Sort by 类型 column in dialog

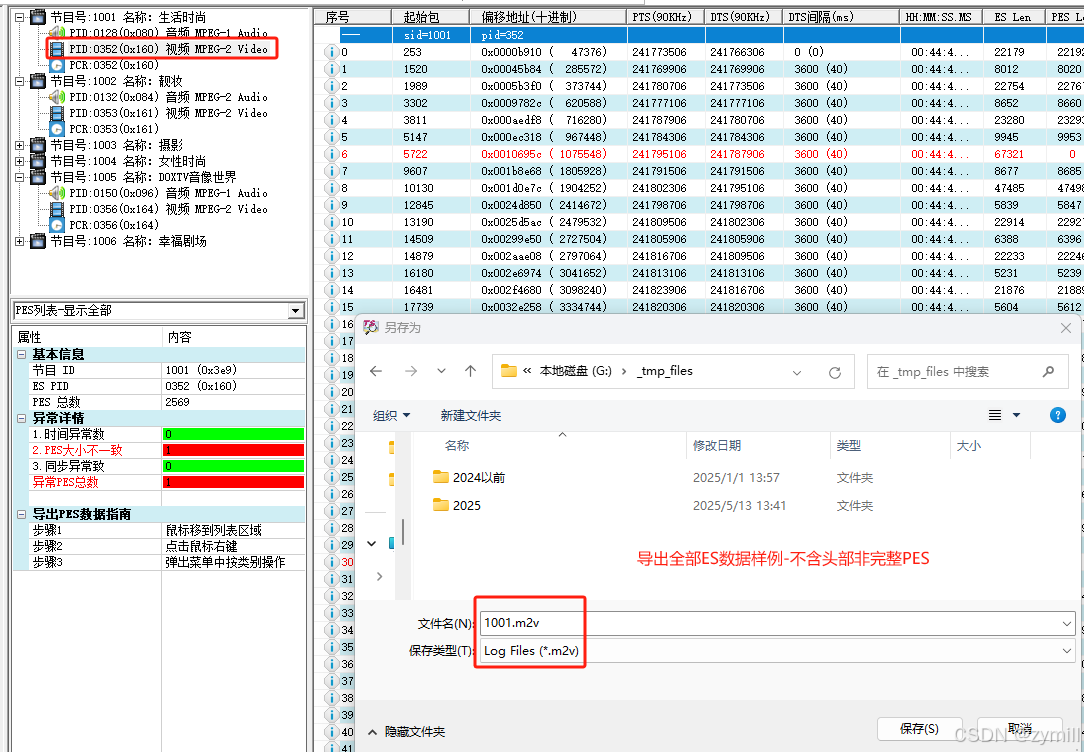coord(848,446)
